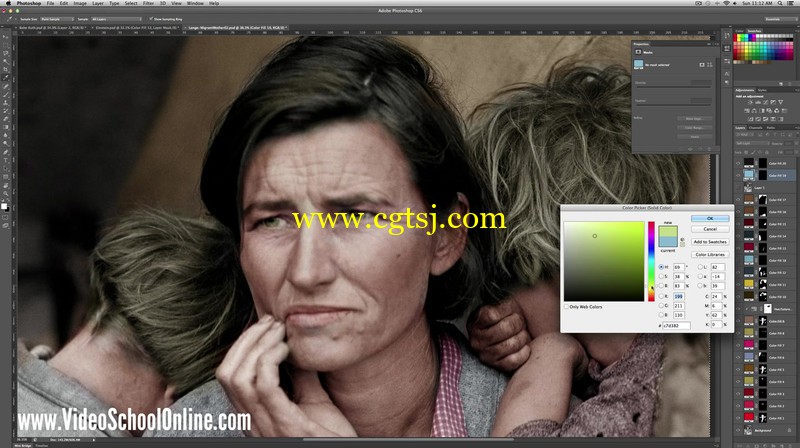Select the Pen tool

click(x=6, y=152)
